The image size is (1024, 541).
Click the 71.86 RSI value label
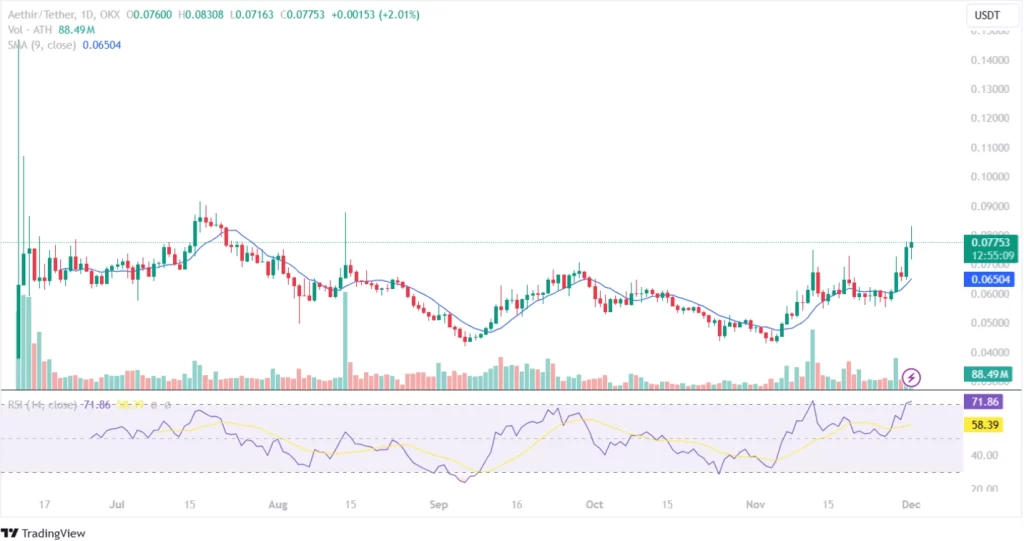coord(984,402)
